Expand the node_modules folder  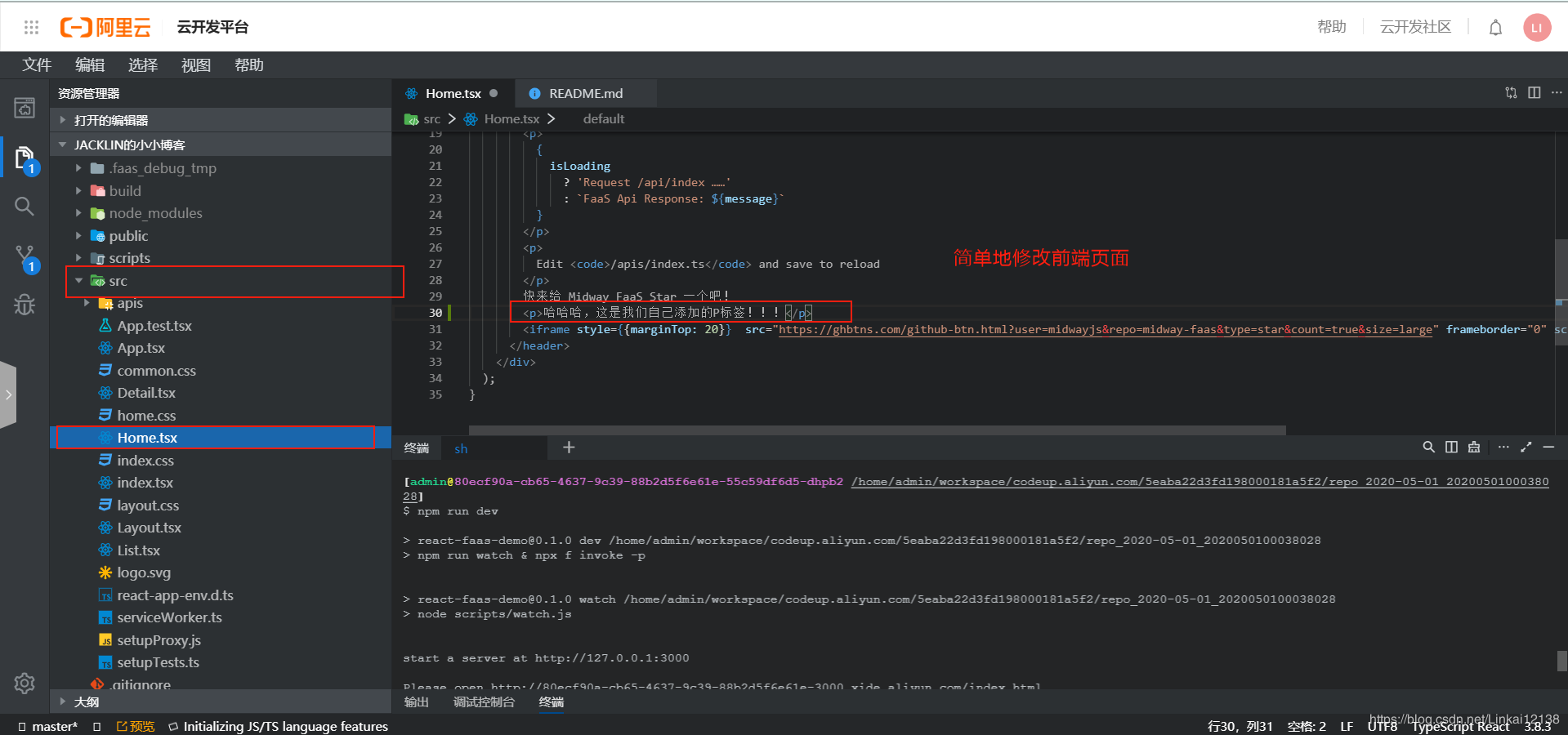tap(78, 213)
